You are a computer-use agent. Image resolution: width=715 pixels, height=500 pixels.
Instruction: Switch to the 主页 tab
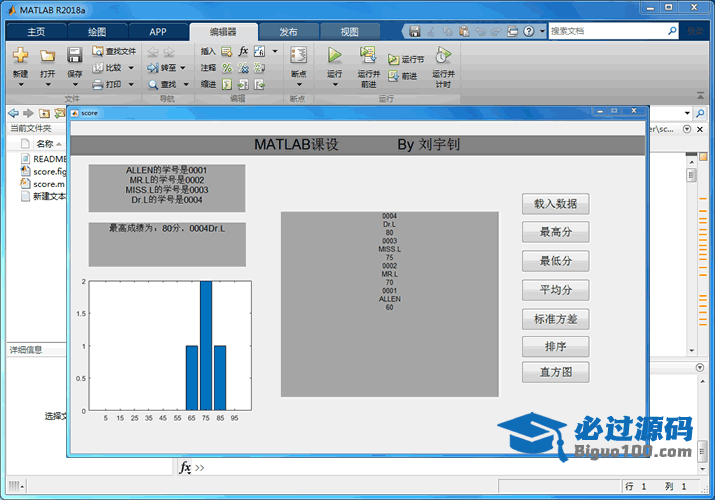pos(36,32)
